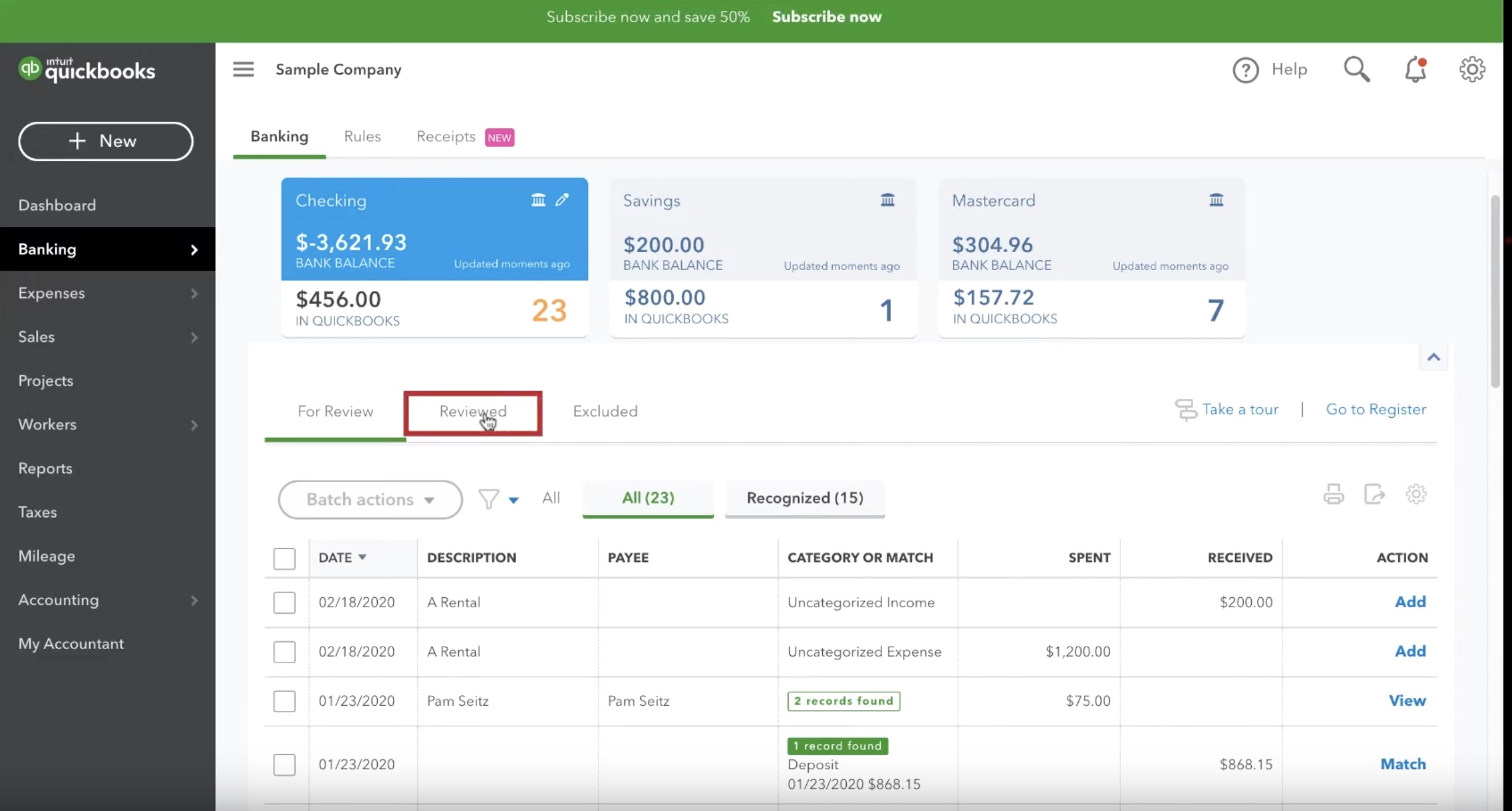The image size is (1512, 811).
Task: Match the $868.15 deposit transaction
Action: (x=1403, y=765)
